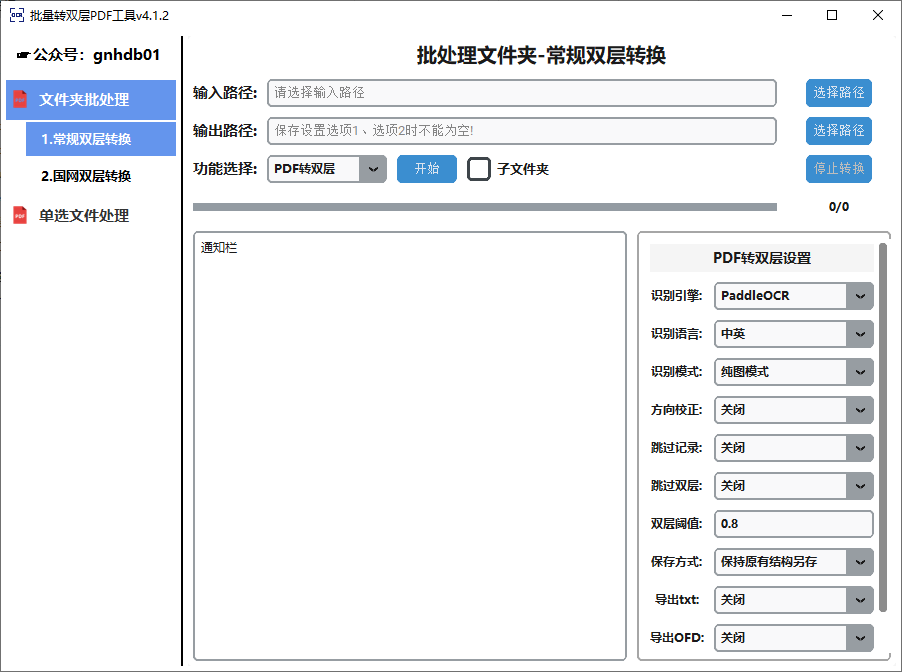This screenshot has height=672, width=902.
Task: Open the 方向校正 dropdown
Action: tap(794, 410)
